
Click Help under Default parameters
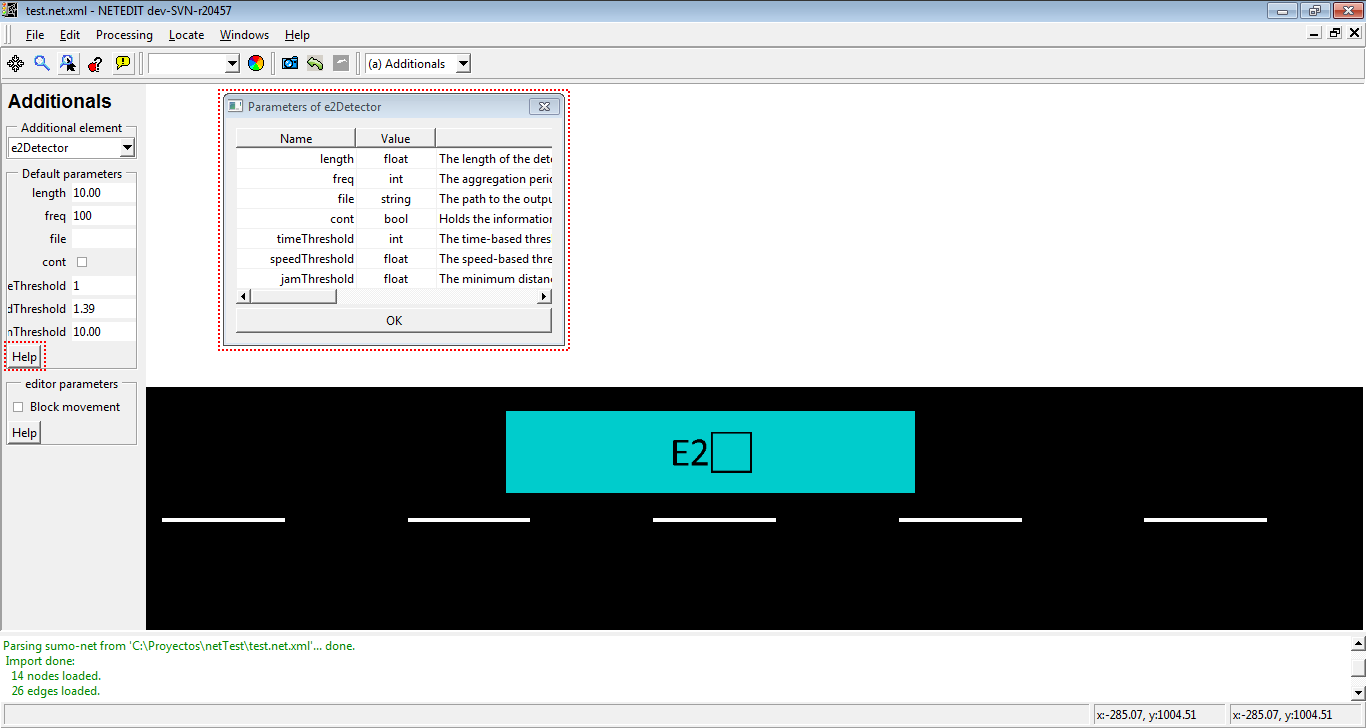click(24, 357)
